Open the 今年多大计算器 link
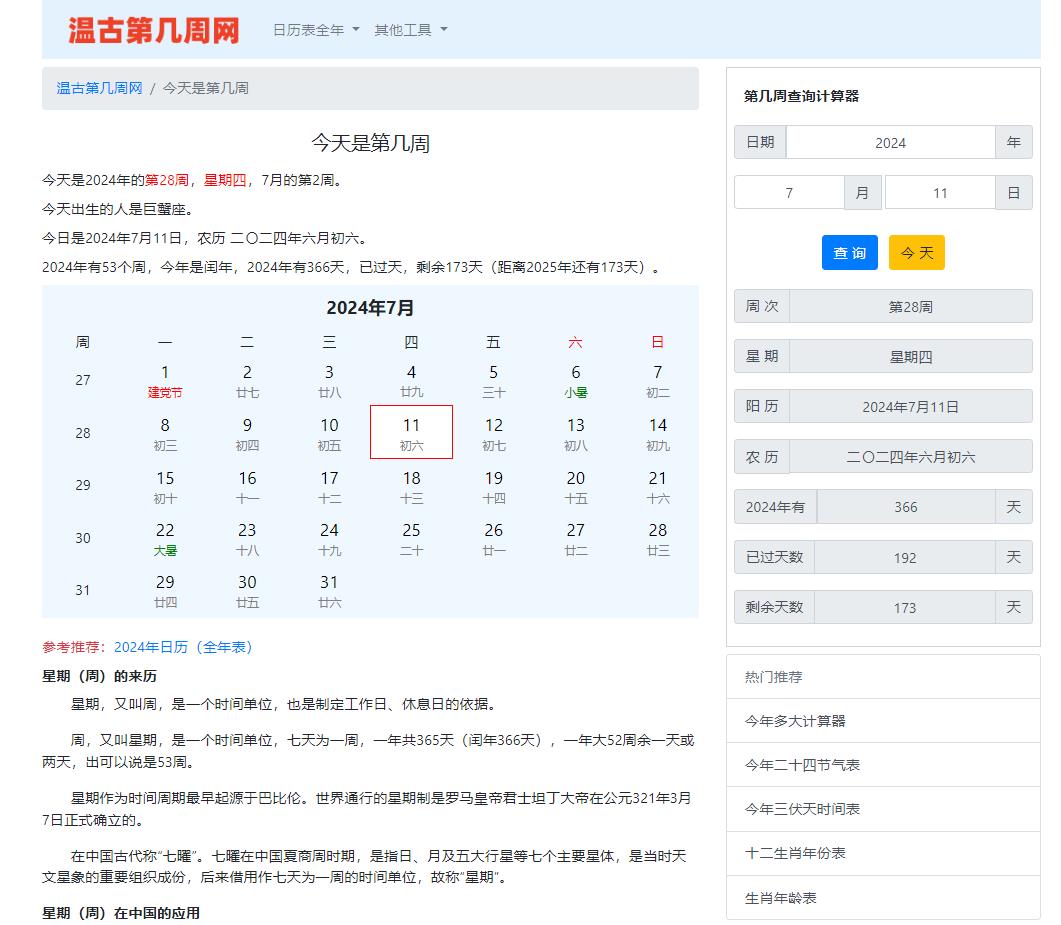Viewport: 1061px width, 925px height. tap(799, 721)
